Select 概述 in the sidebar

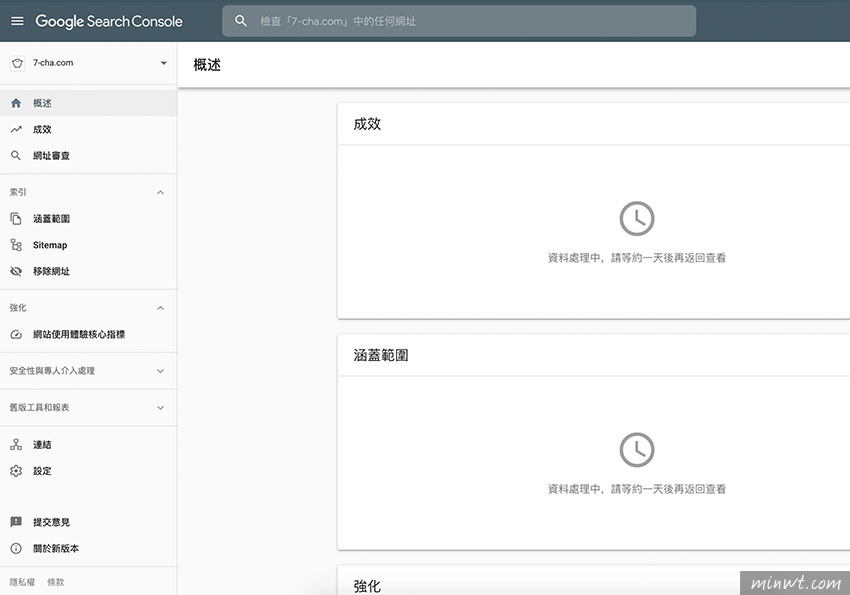pos(88,103)
